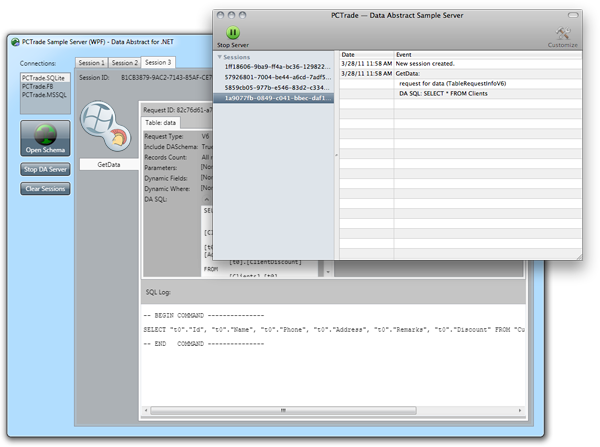This screenshot has height=447, width=600.
Task: Click the Mac window toolbar toggle pill button
Action: [573, 15]
